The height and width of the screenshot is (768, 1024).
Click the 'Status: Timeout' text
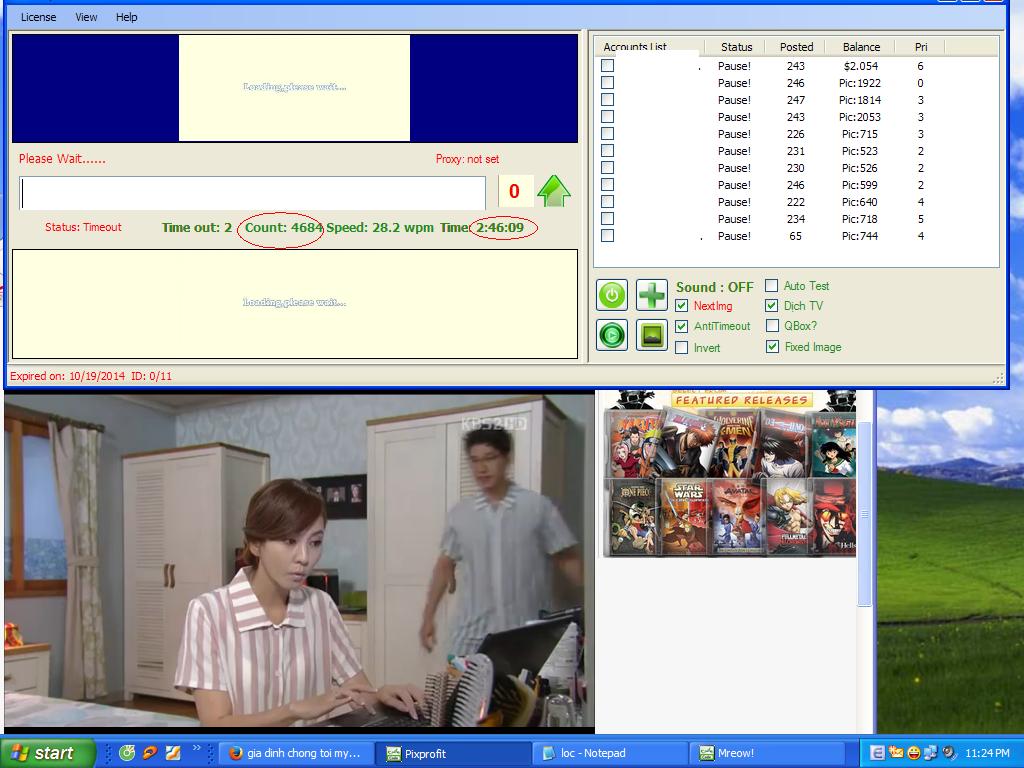83,227
